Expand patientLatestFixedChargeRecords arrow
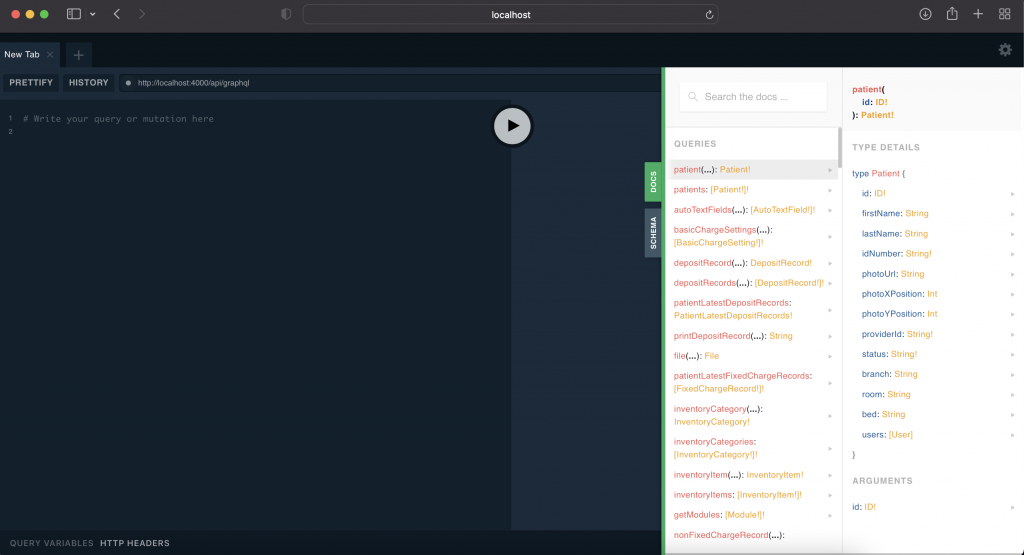The height and width of the screenshot is (555, 1024). click(830, 383)
